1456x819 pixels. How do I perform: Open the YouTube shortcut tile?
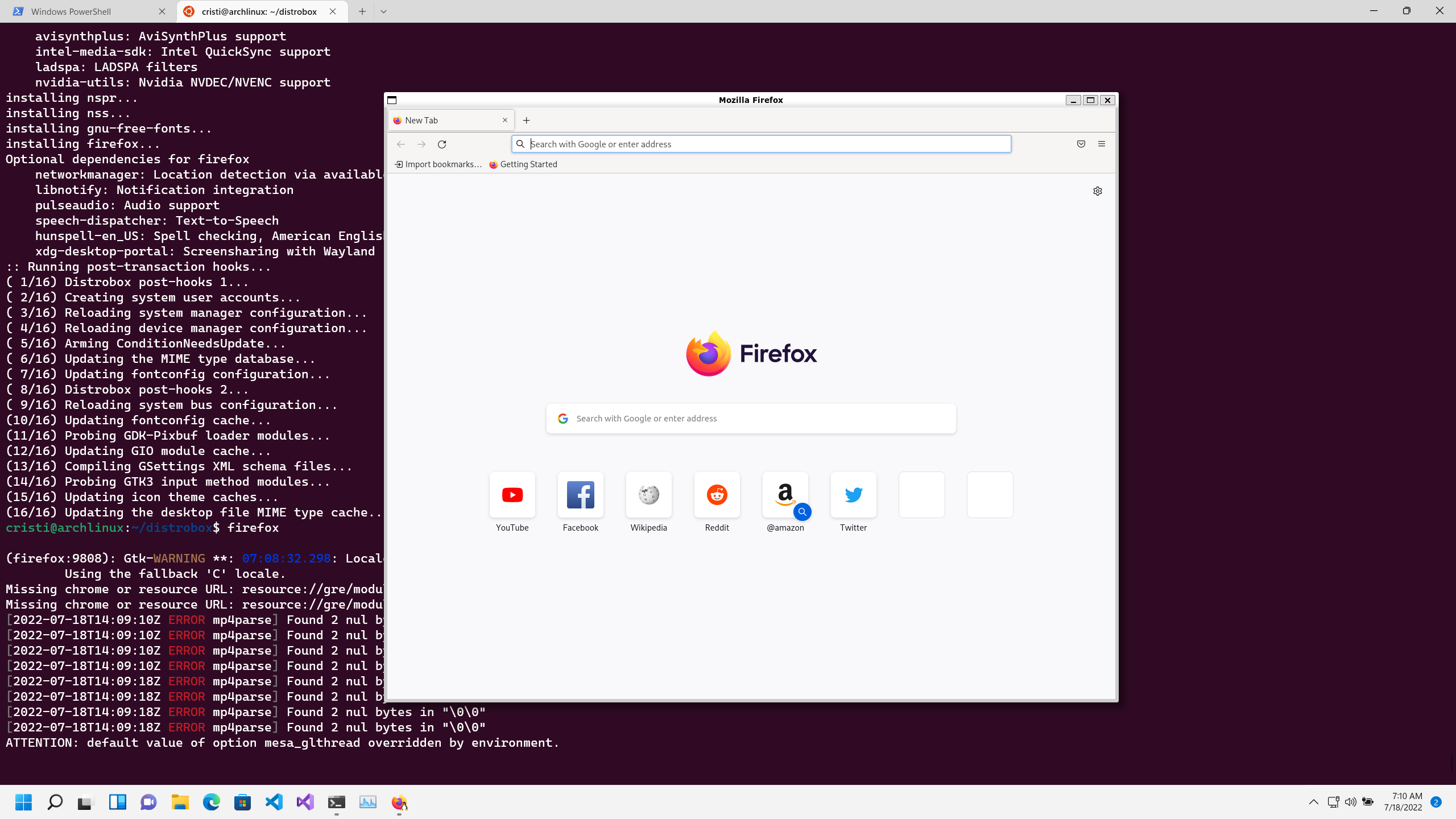click(x=512, y=495)
